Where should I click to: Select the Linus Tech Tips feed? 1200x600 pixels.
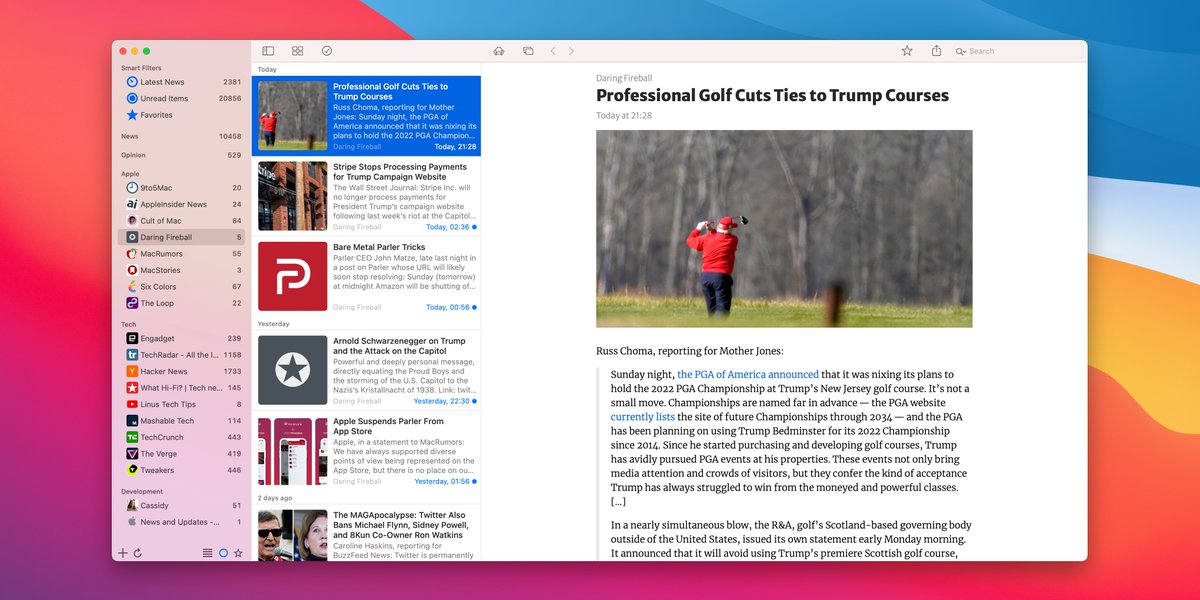point(183,404)
